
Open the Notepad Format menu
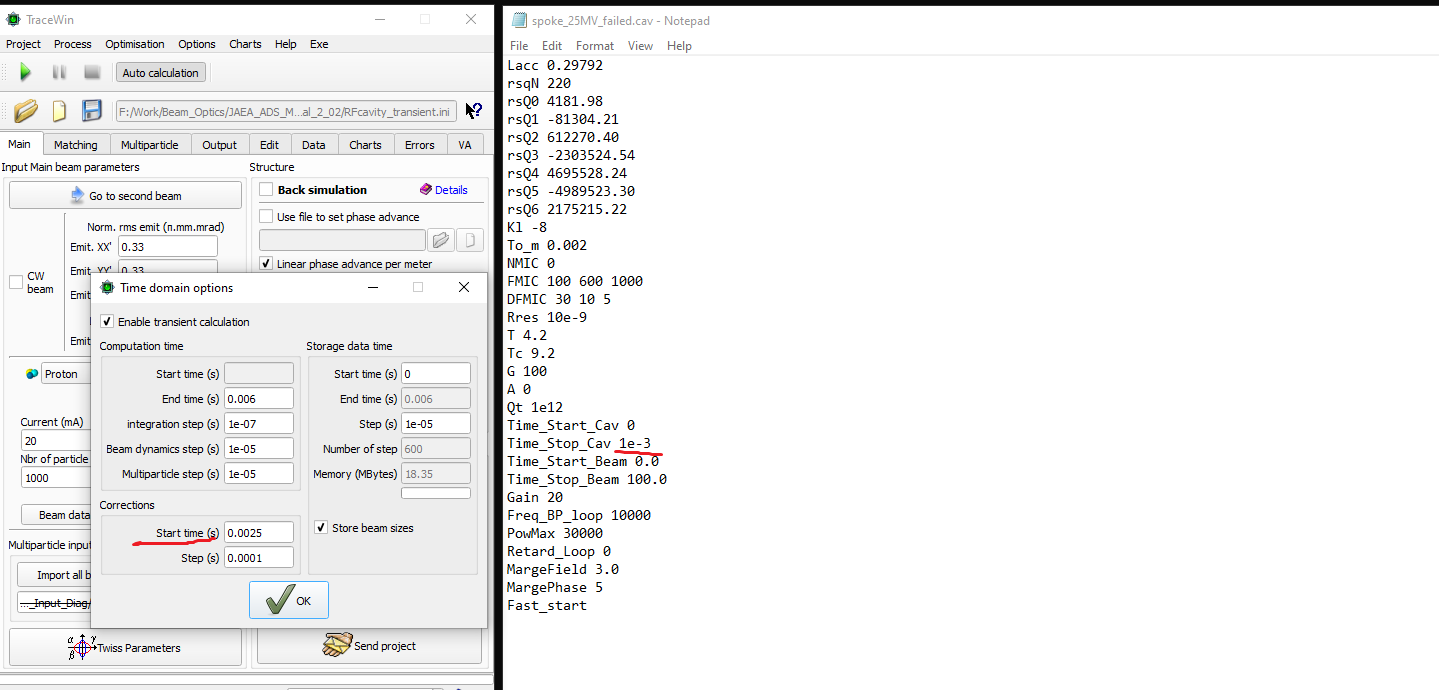(x=595, y=46)
